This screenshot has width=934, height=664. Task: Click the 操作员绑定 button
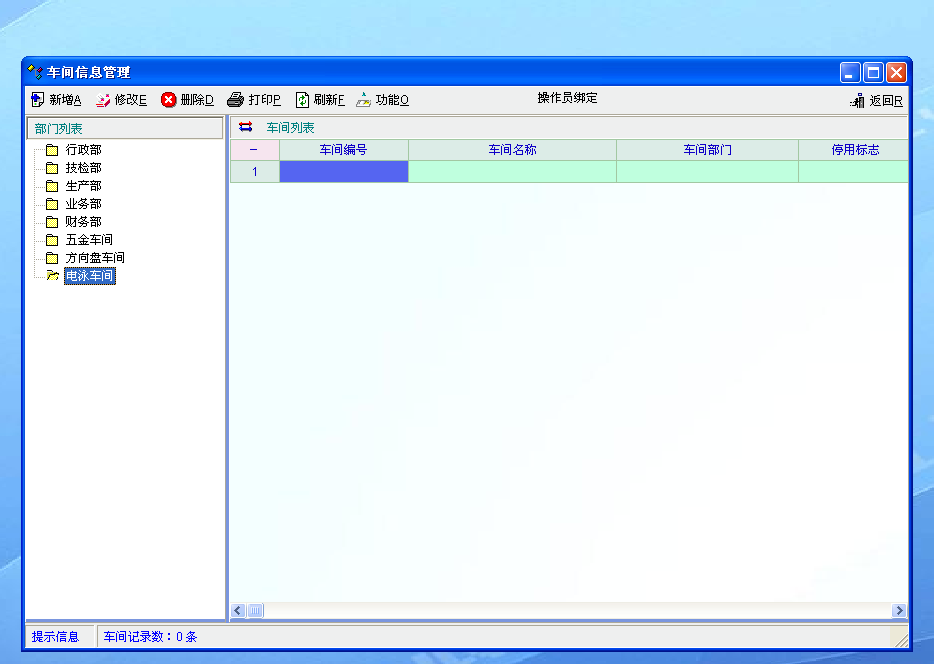pyautogui.click(x=567, y=98)
